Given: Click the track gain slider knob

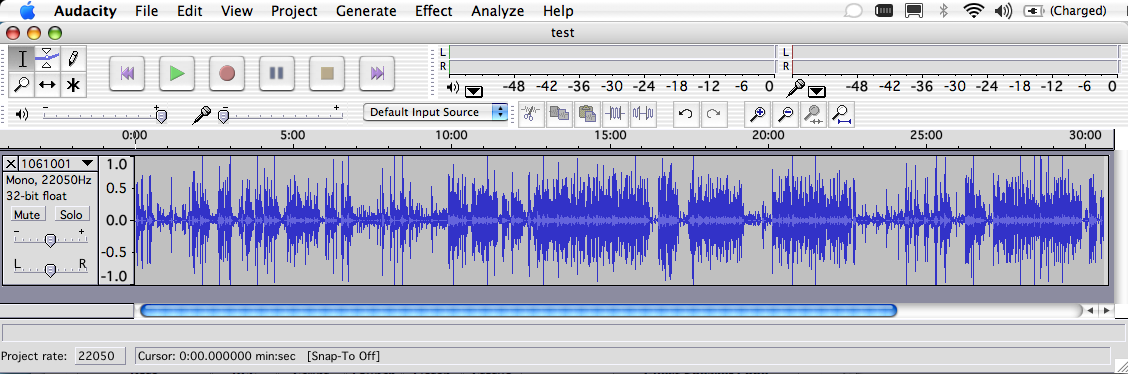Looking at the screenshot, I should tap(50, 240).
